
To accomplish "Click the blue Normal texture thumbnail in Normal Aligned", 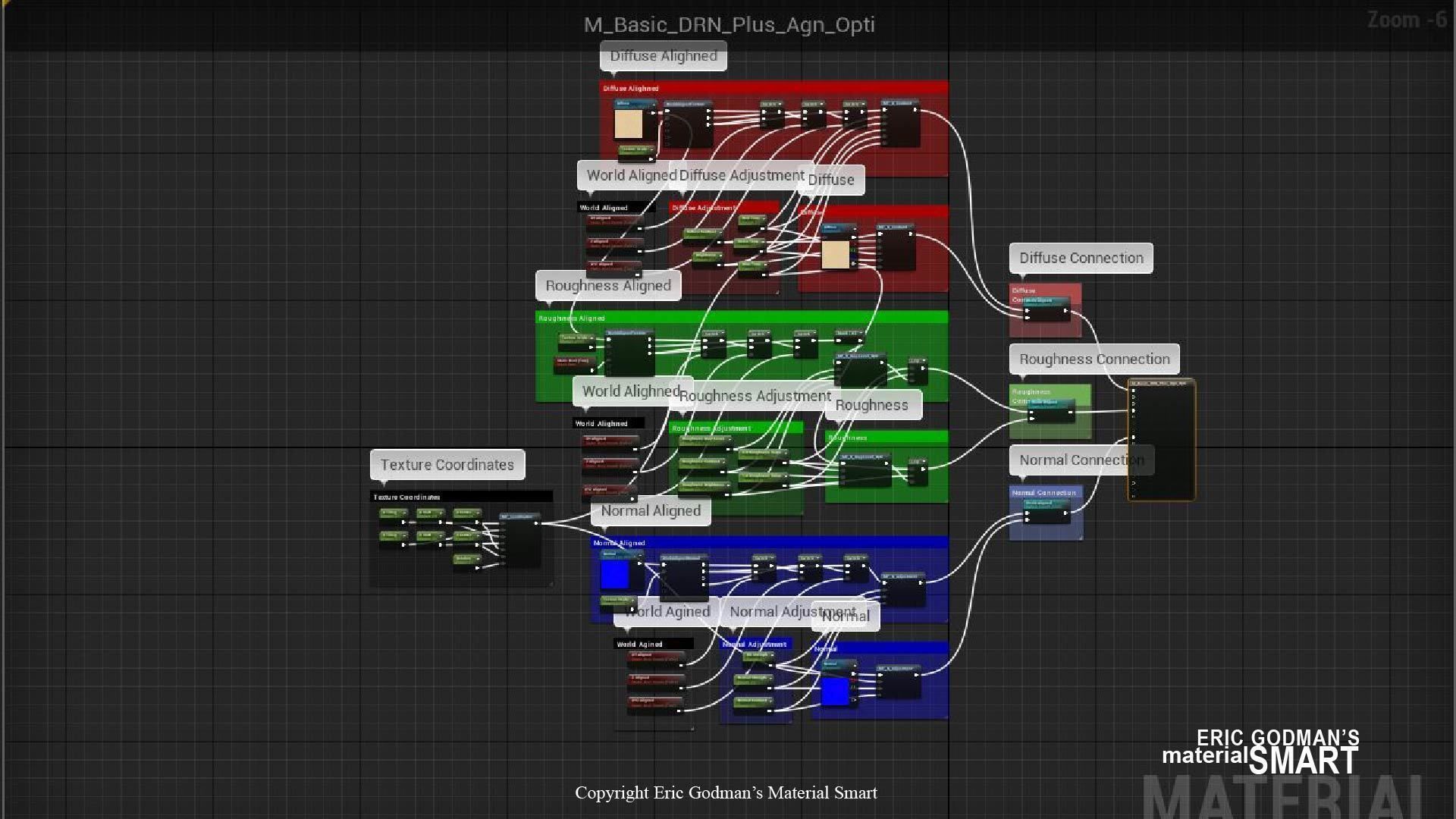I will coord(614,574).
